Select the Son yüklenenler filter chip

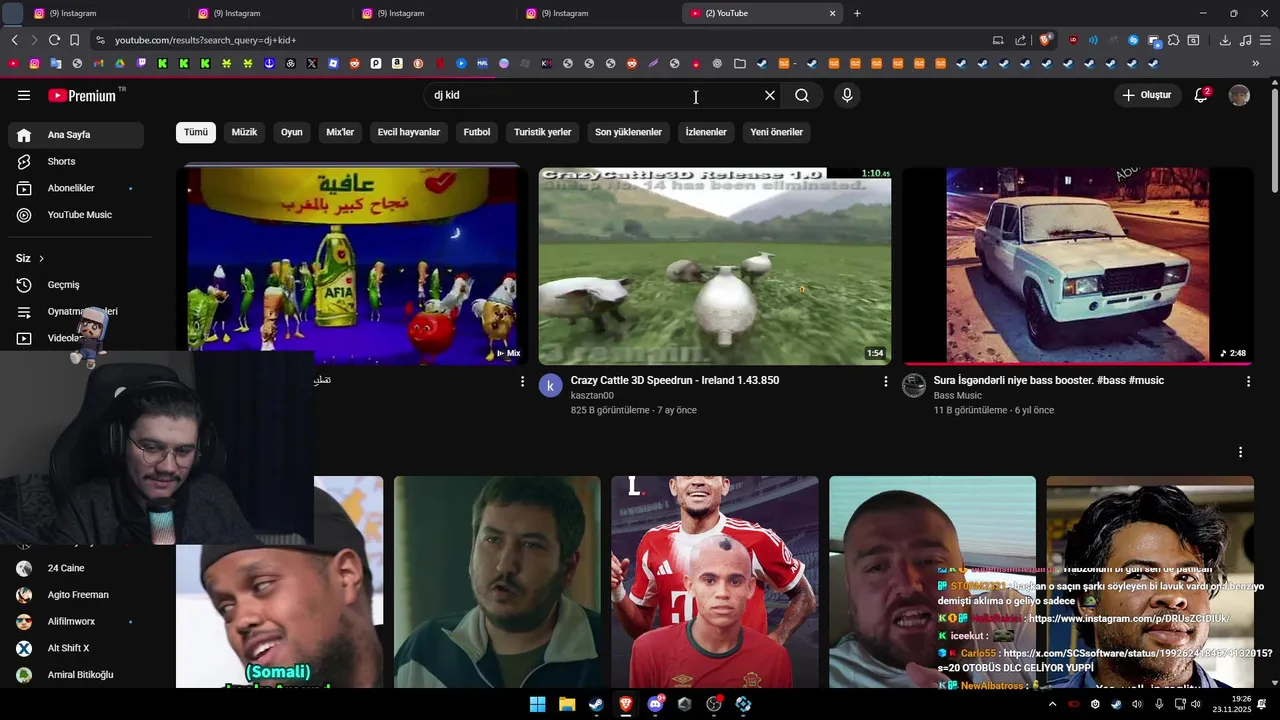click(x=628, y=132)
